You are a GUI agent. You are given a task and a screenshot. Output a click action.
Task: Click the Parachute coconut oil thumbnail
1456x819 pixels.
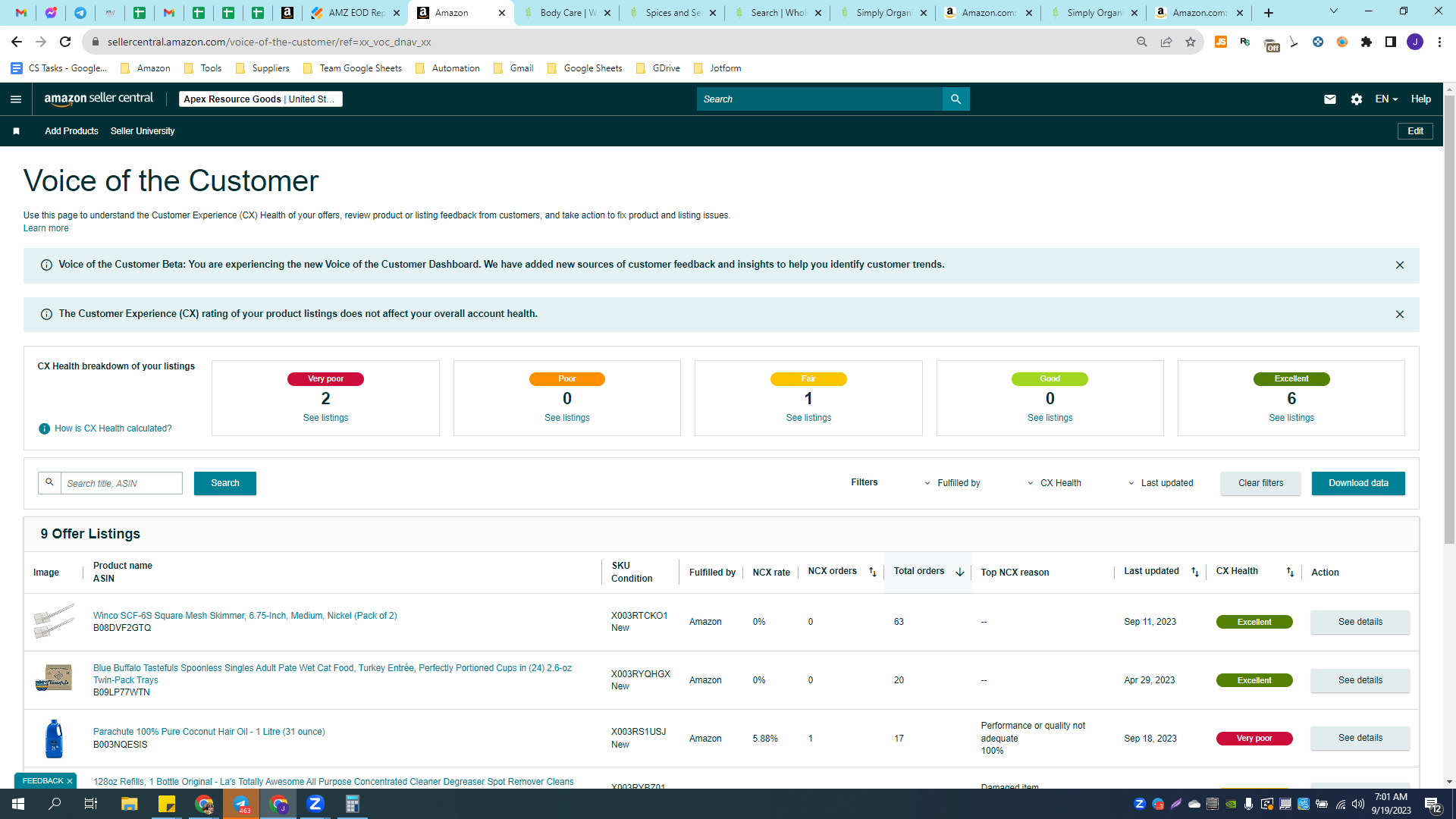point(54,739)
